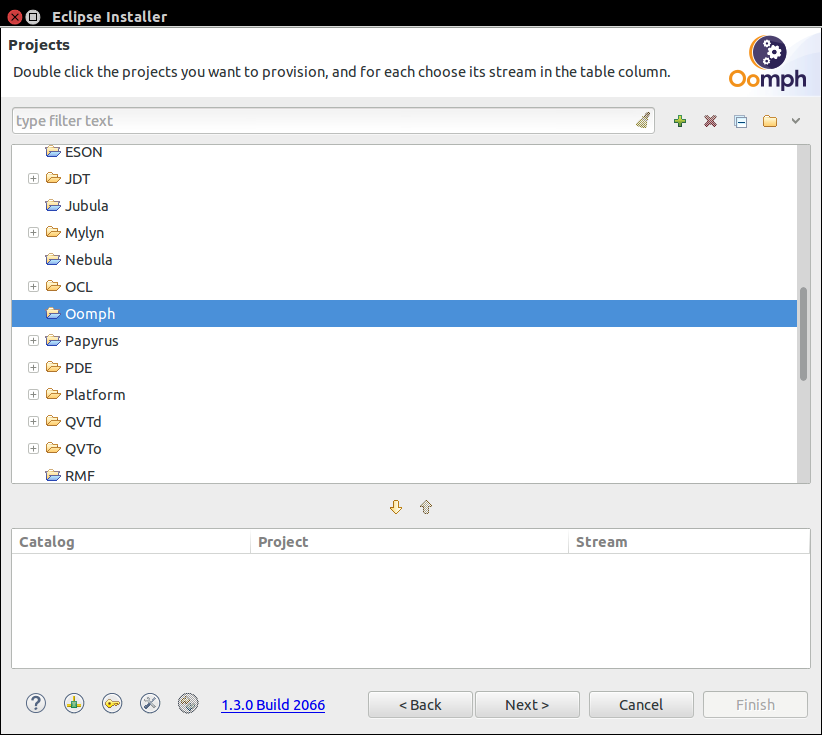Viewport: 822px width, 735px height.
Task: Click the Jubula folder icon
Action: point(53,205)
